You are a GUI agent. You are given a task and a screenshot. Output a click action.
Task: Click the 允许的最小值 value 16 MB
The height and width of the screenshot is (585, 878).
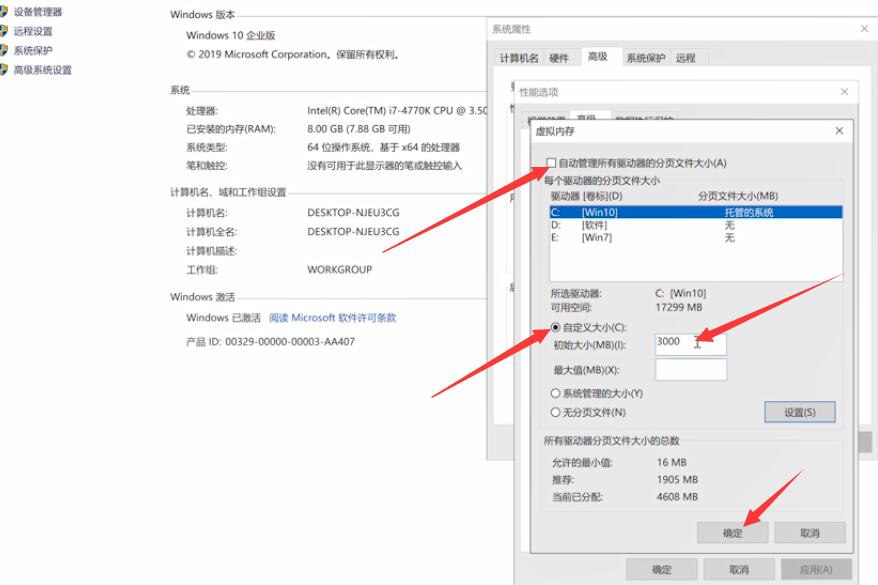(672, 462)
